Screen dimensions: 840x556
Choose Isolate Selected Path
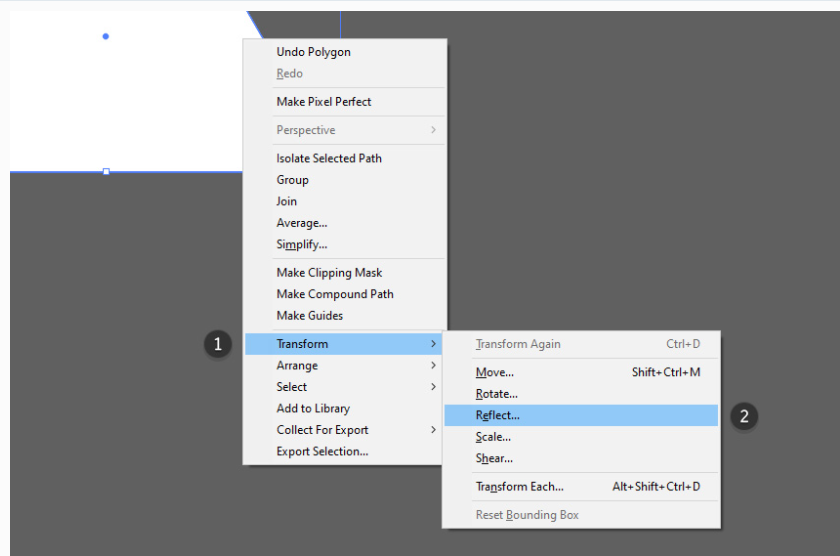click(x=329, y=158)
